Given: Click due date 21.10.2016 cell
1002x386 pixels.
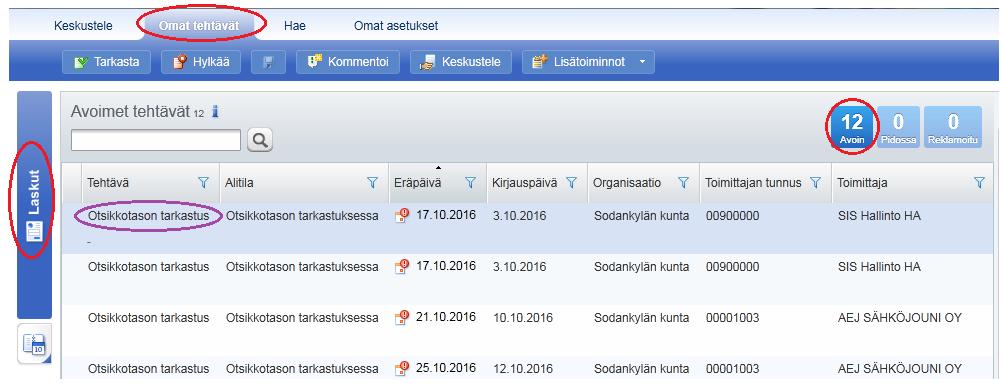Looking at the screenshot, I should tap(446, 317).
